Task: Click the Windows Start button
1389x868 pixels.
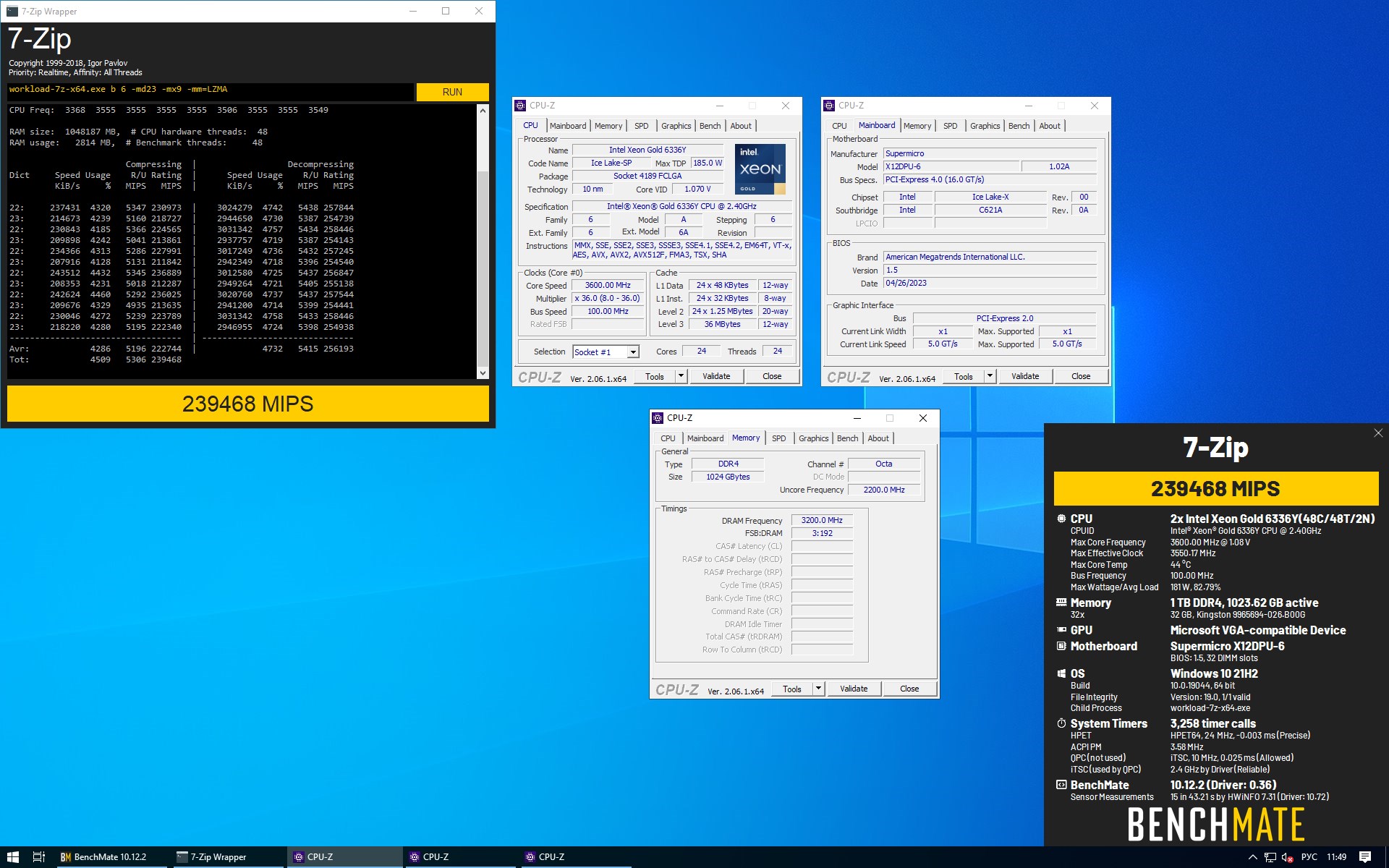Action: [x=12, y=857]
